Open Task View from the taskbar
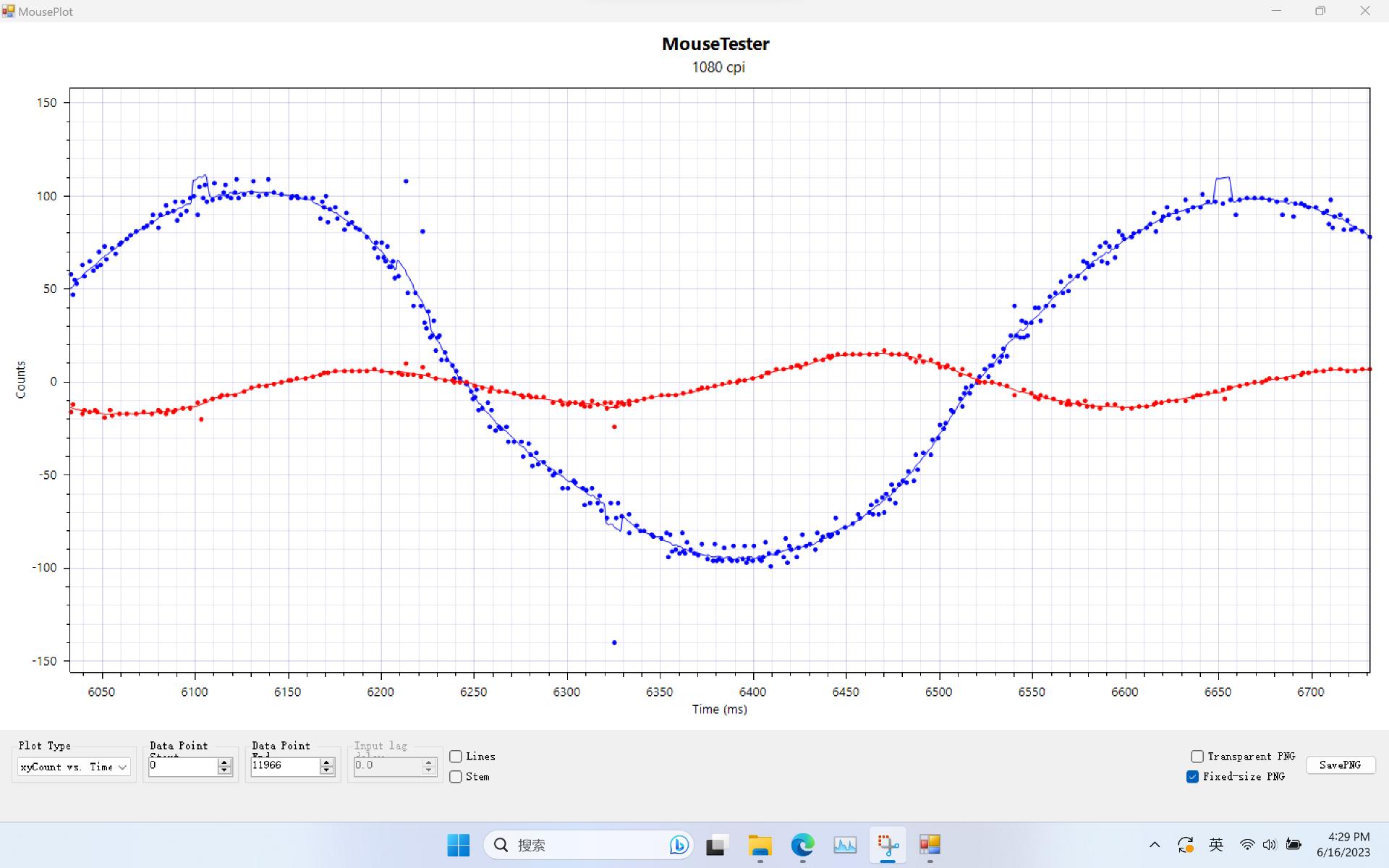Screen dimensions: 1389x868 (715, 844)
